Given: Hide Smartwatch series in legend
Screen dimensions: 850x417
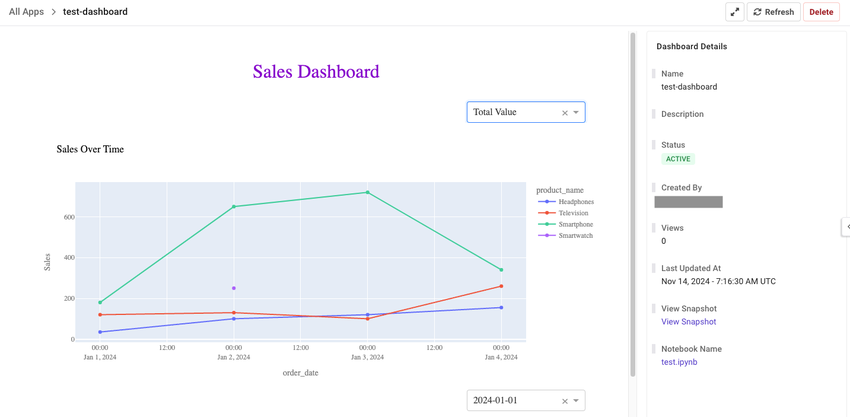Looking at the screenshot, I should tap(575, 235).
